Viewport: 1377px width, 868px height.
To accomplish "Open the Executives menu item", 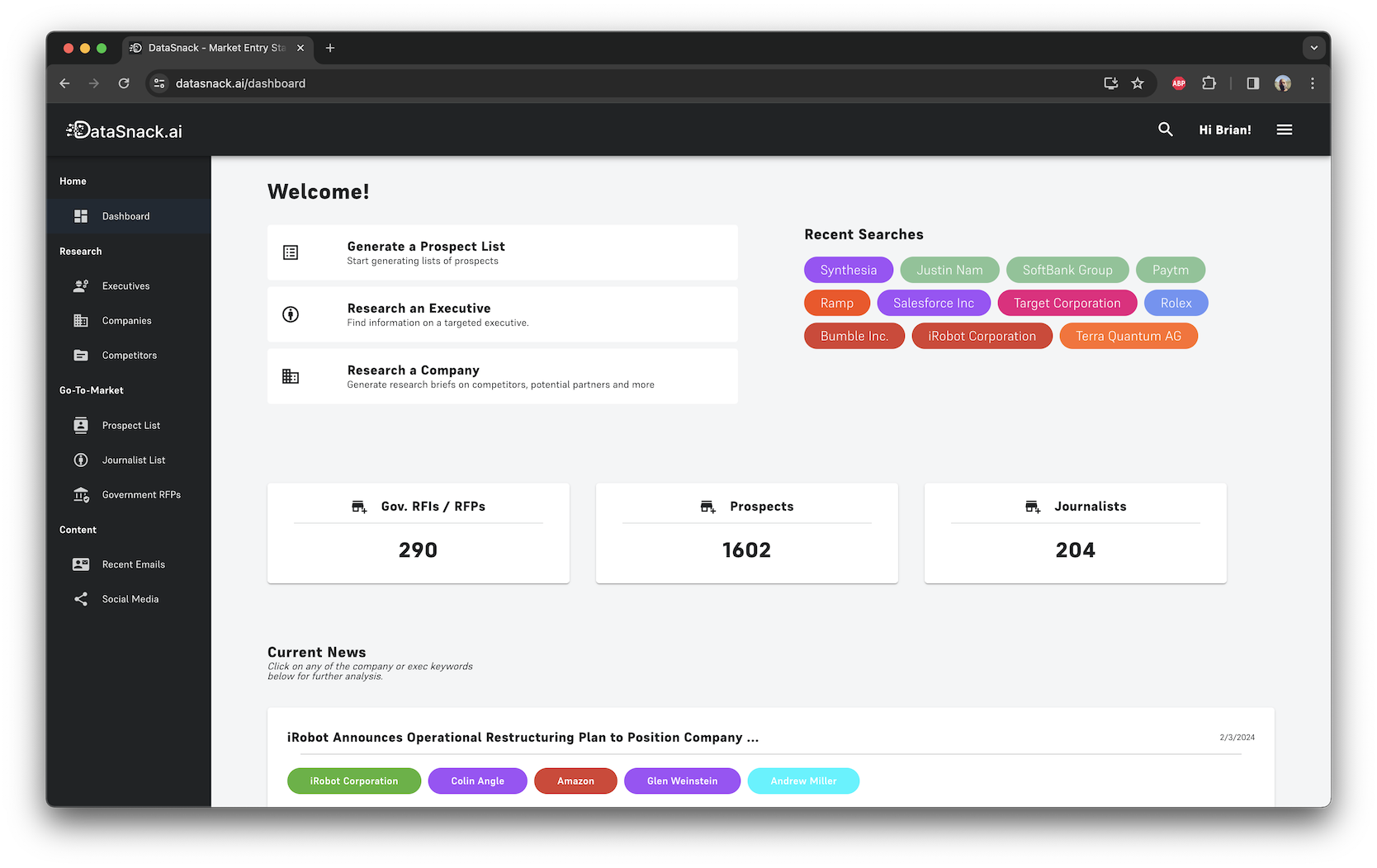I will click(129, 286).
